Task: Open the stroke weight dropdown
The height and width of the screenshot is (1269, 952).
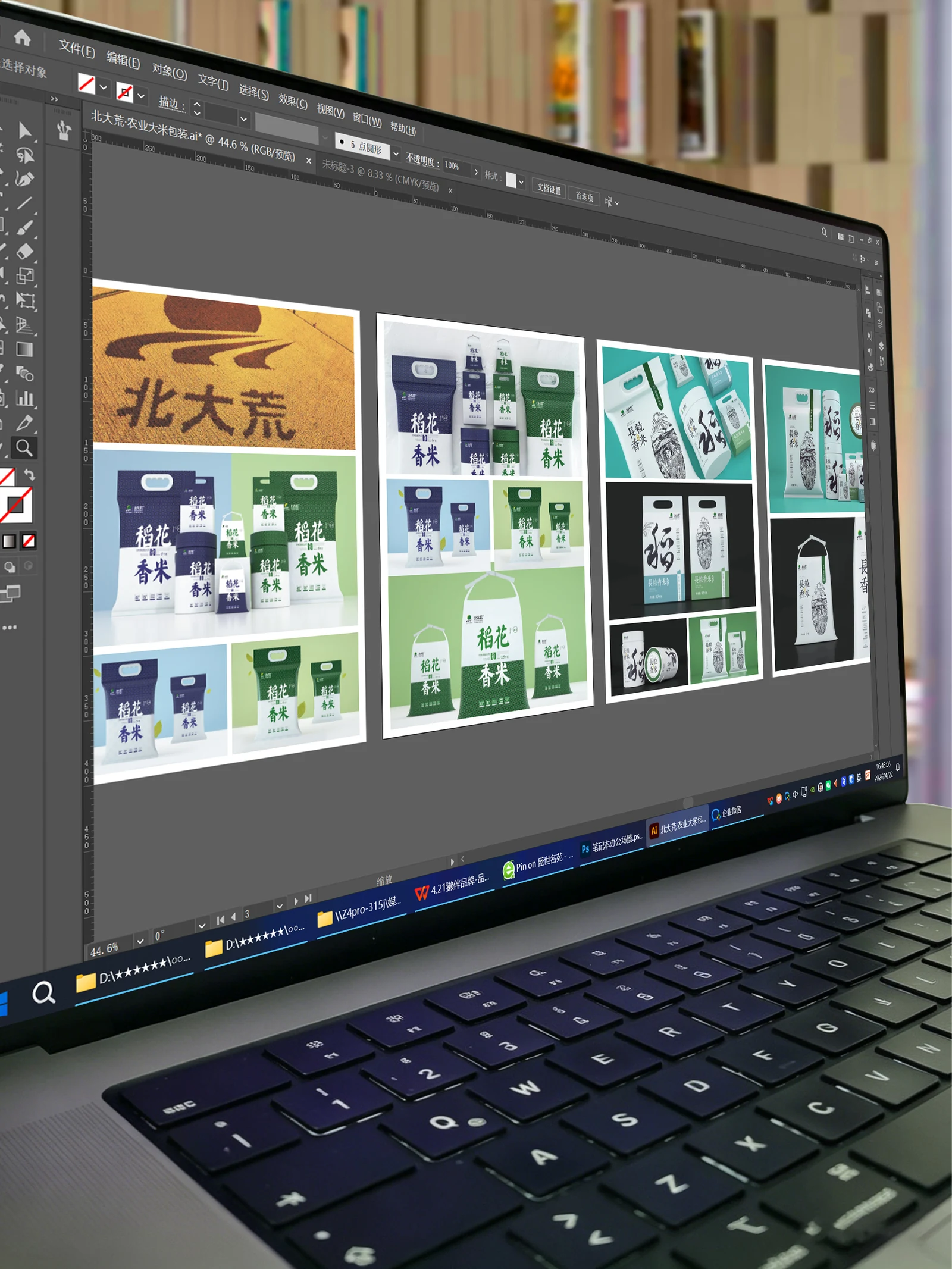Action: pos(243,119)
